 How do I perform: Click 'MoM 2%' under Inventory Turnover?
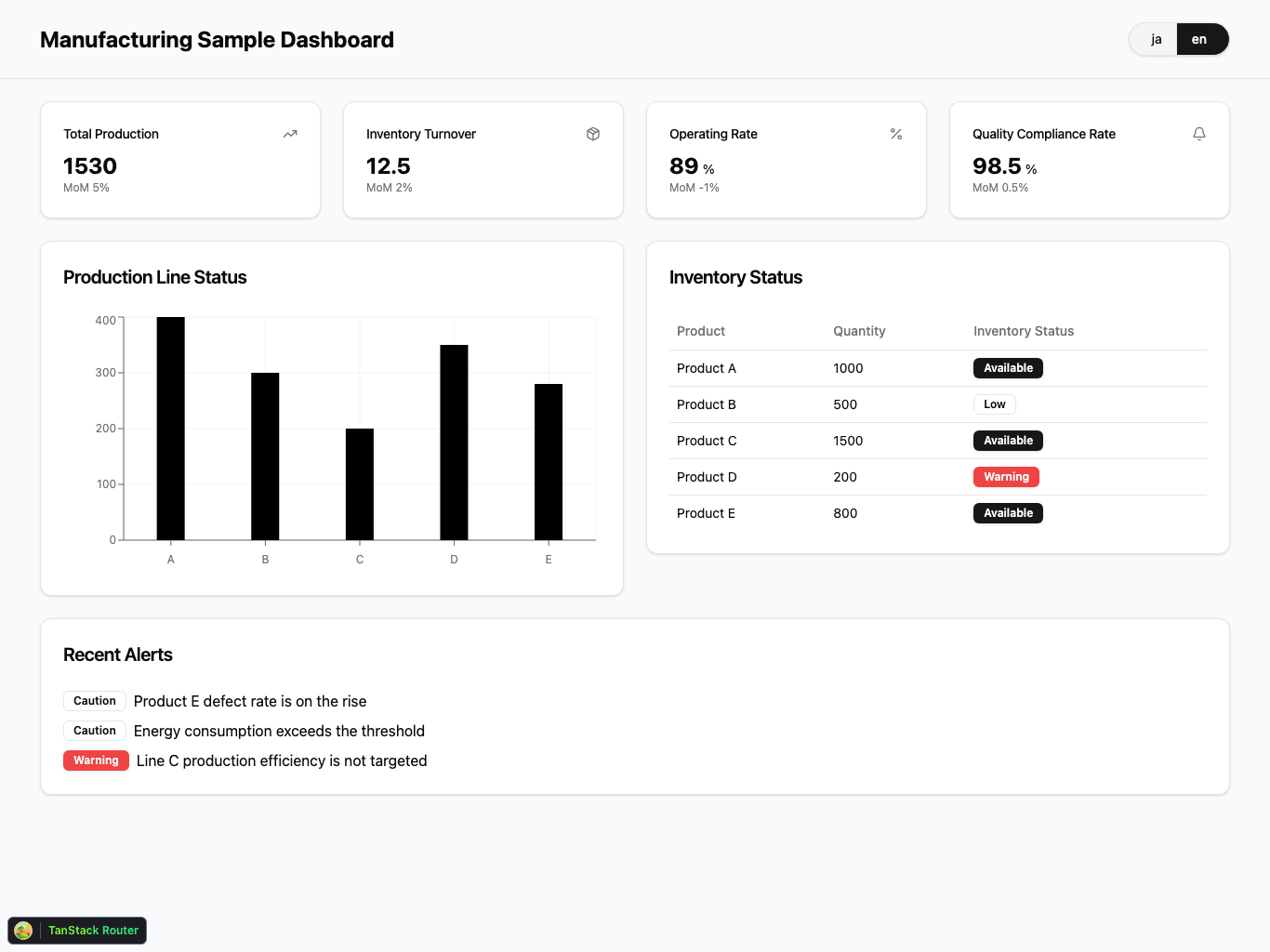(x=390, y=188)
